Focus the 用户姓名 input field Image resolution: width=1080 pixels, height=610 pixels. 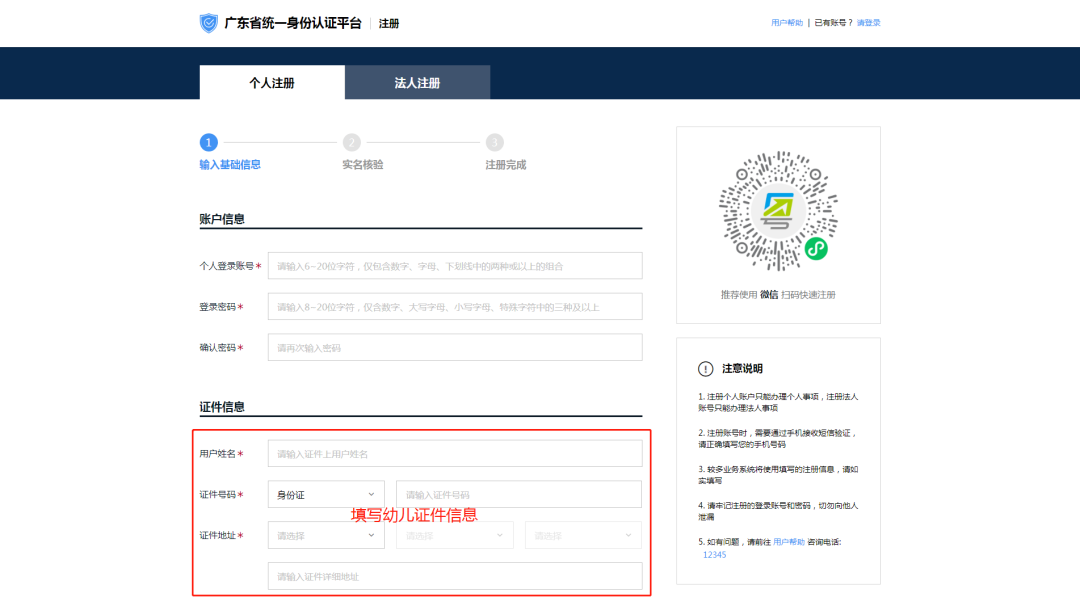(x=455, y=454)
